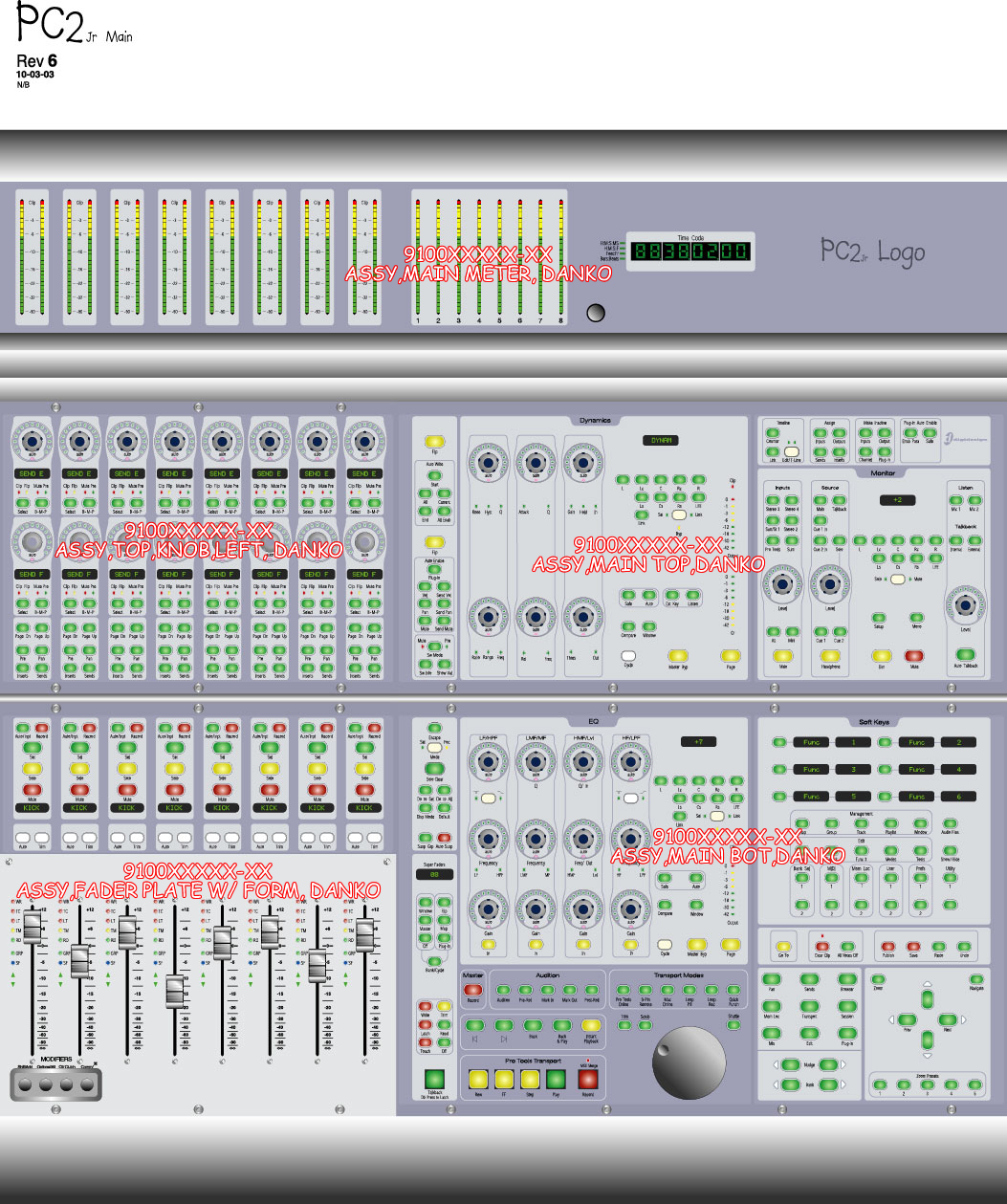Click the Audition button in Audition group
The height and width of the screenshot is (1204, 1007).
coord(503,990)
